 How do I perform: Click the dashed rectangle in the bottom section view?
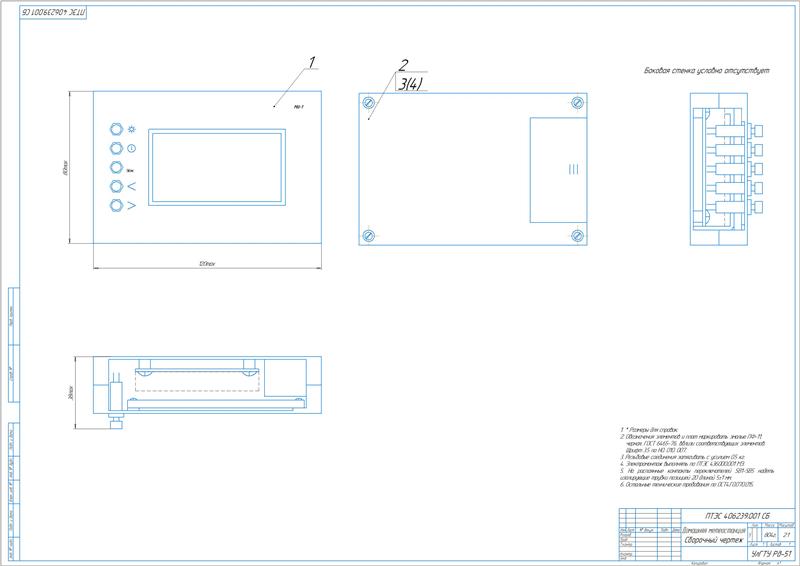coord(197,380)
